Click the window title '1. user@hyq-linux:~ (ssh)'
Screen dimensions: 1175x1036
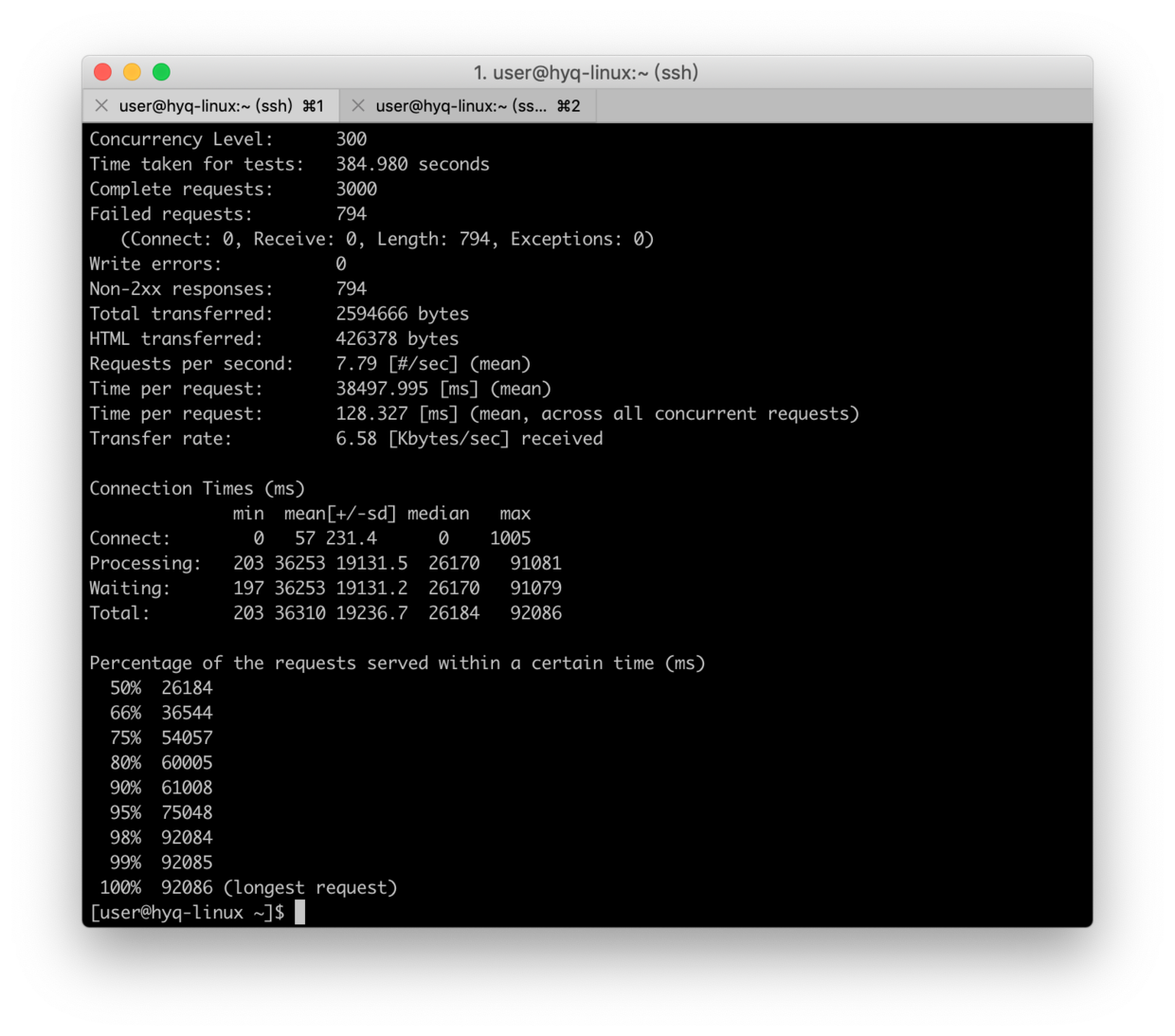coord(586,73)
